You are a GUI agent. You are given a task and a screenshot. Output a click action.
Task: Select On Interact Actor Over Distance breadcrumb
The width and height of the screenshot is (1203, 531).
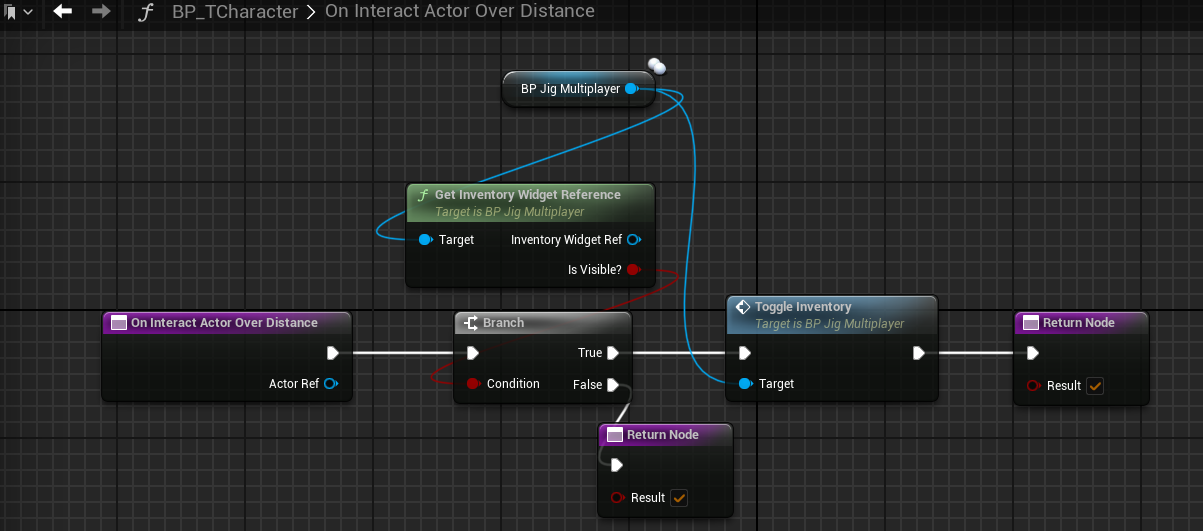tap(460, 12)
